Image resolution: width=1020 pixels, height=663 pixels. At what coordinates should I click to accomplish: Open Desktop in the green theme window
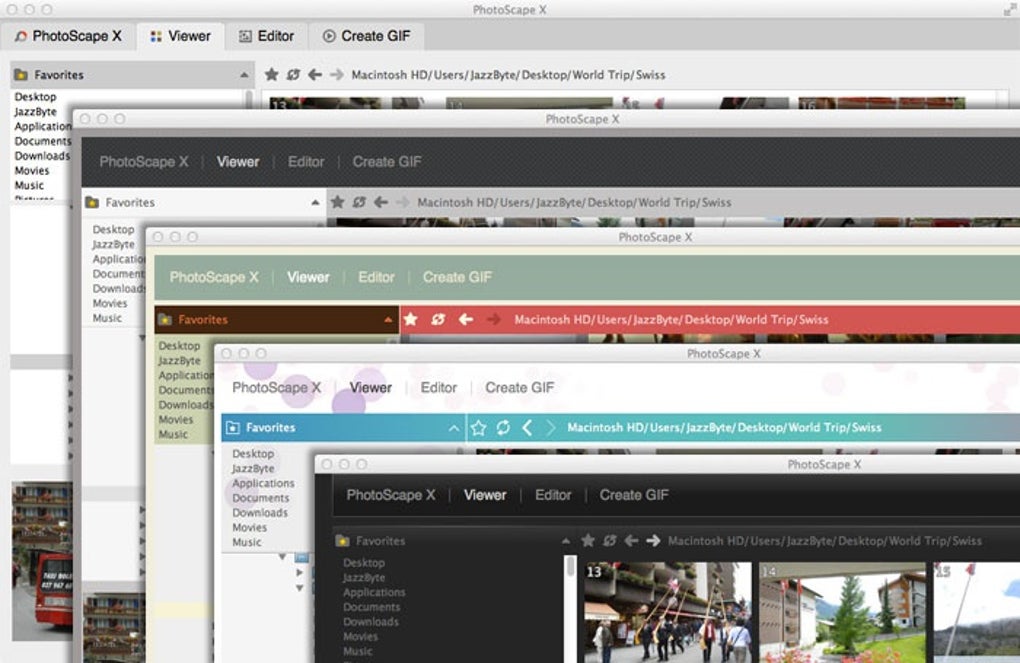click(180, 345)
